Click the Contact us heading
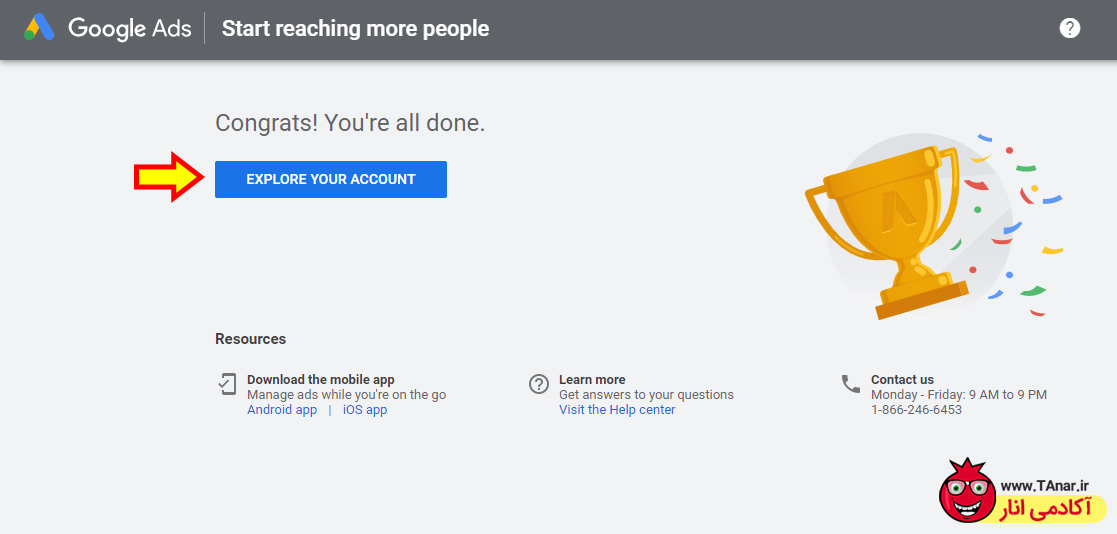1117x534 pixels. [x=902, y=380]
